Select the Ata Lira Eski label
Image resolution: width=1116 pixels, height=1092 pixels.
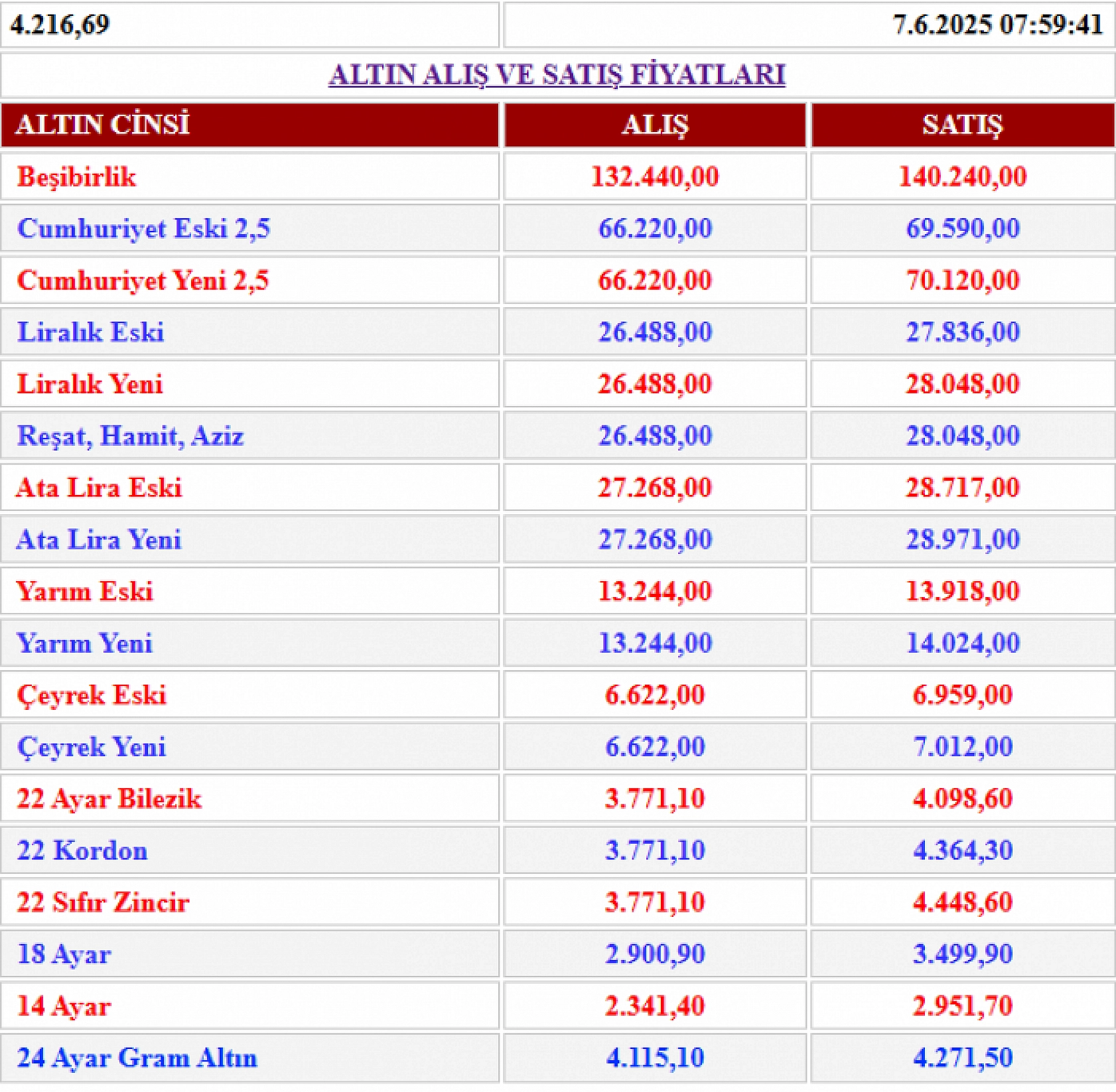pyautogui.click(x=100, y=488)
